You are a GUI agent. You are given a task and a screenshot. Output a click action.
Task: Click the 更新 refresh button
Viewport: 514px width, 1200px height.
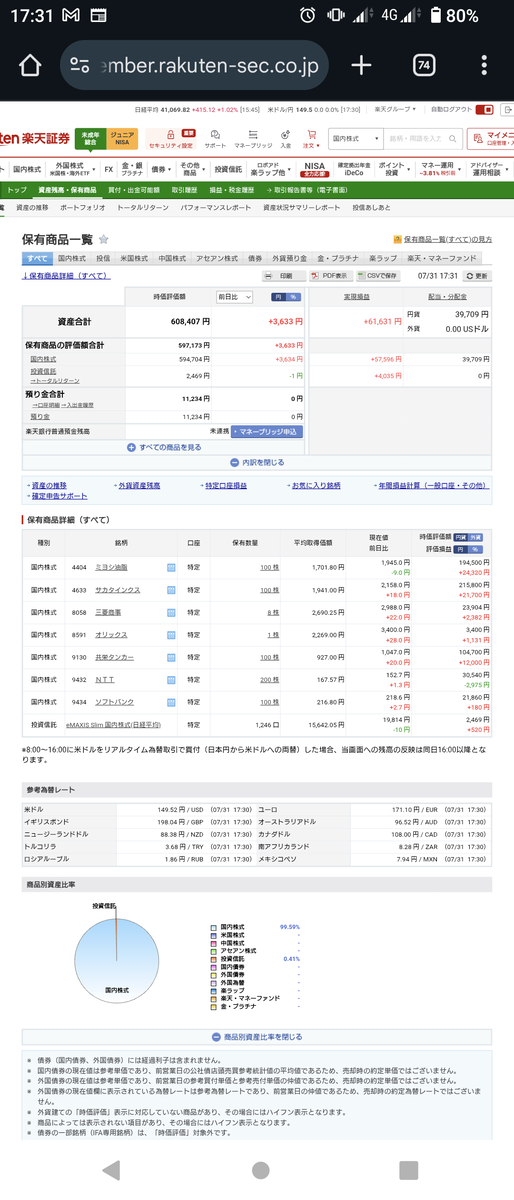click(x=478, y=275)
